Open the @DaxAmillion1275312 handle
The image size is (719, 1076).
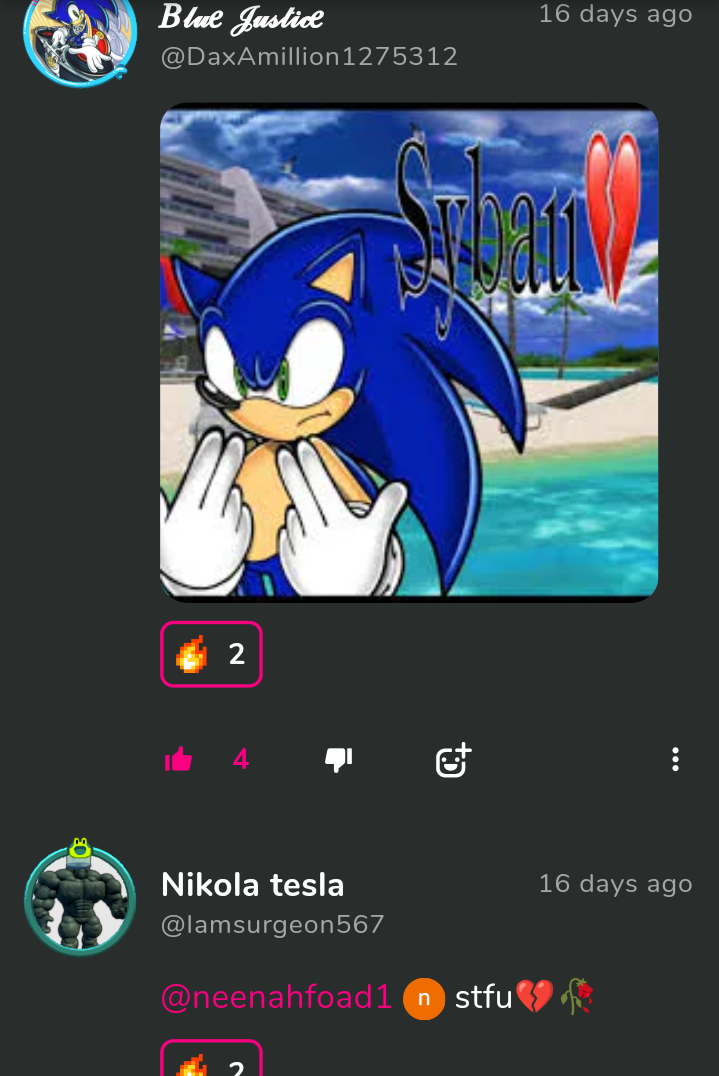click(309, 57)
